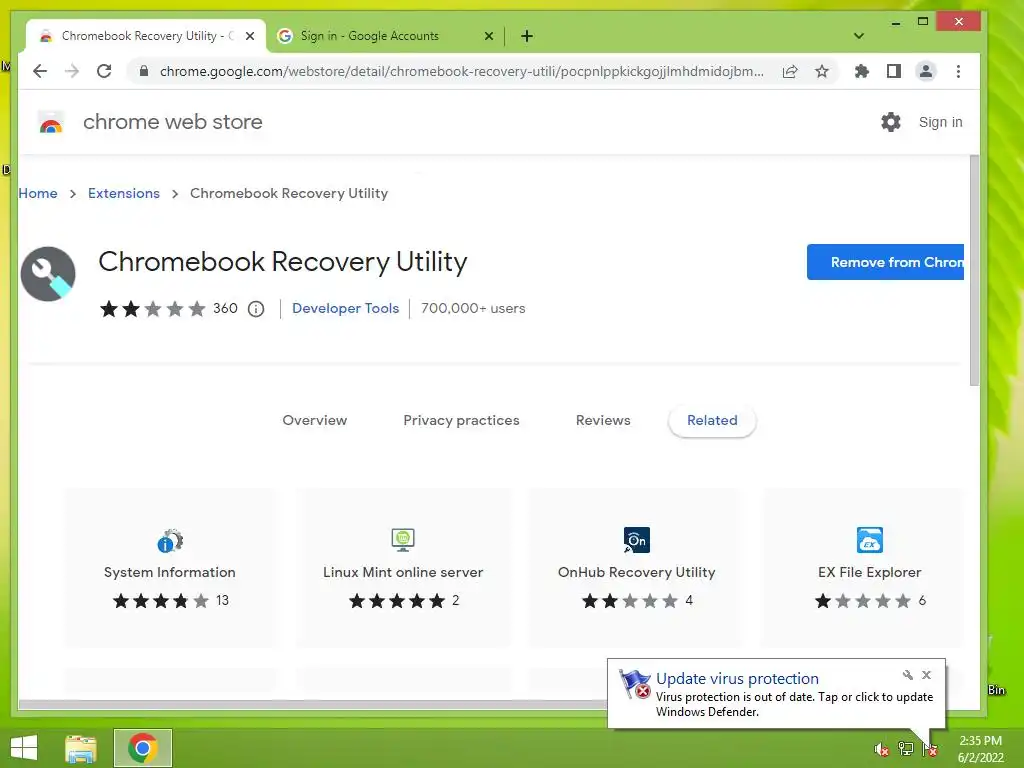This screenshot has height=768, width=1024.
Task: Open the OnHub Recovery Utility icon
Action: [x=637, y=540]
